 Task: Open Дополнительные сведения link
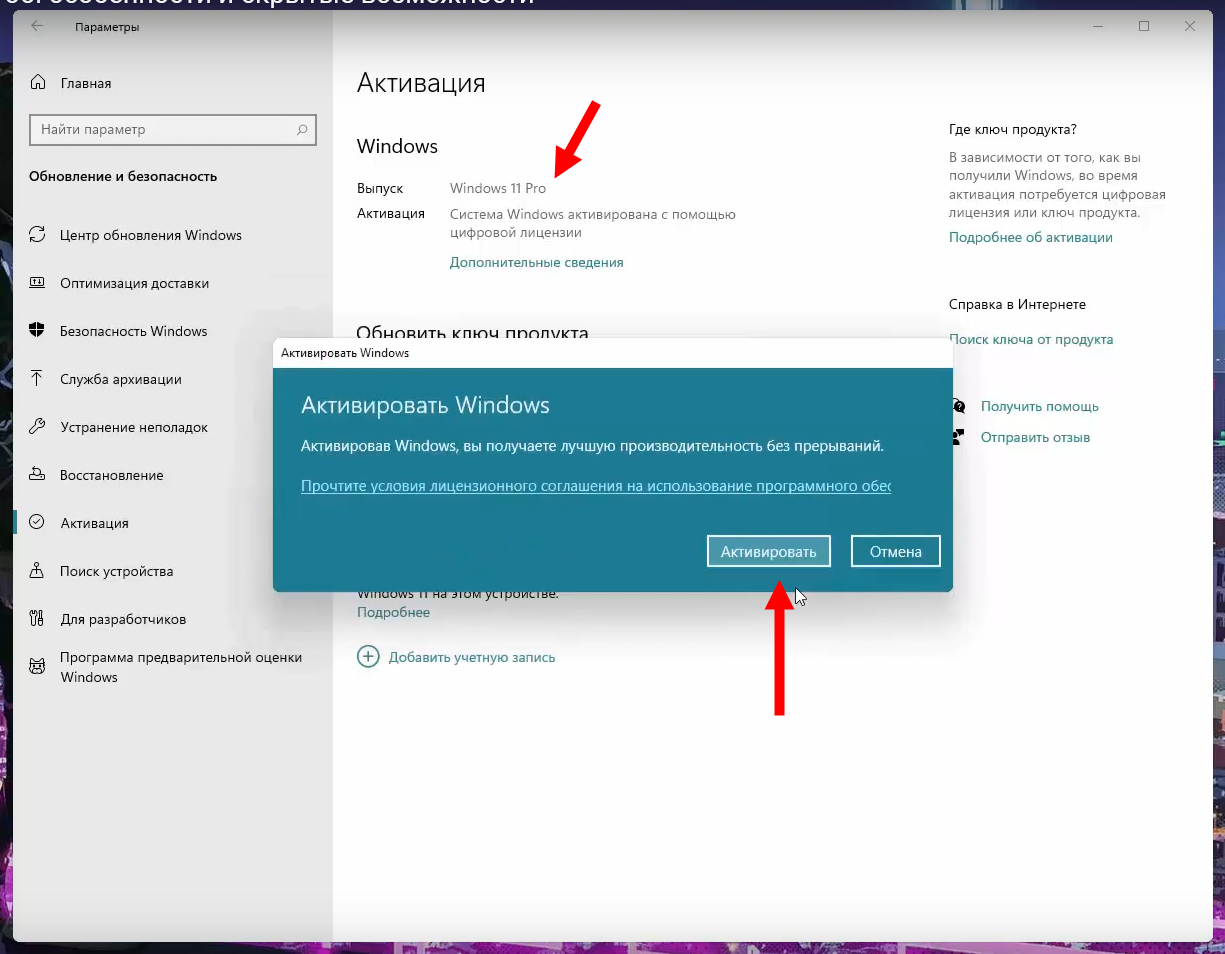537,262
